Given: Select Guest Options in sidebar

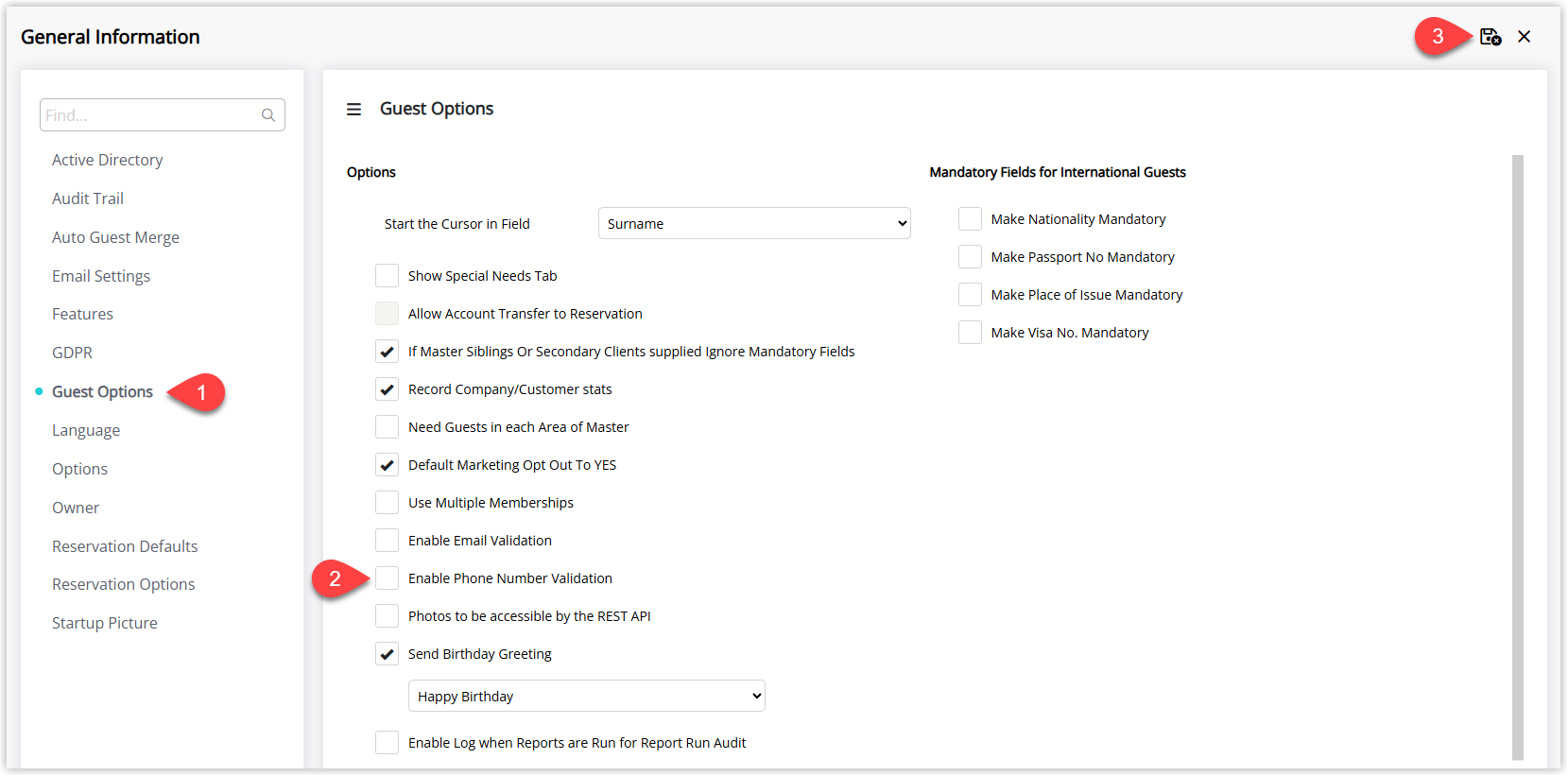Looking at the screenshot, I should 102,391.
